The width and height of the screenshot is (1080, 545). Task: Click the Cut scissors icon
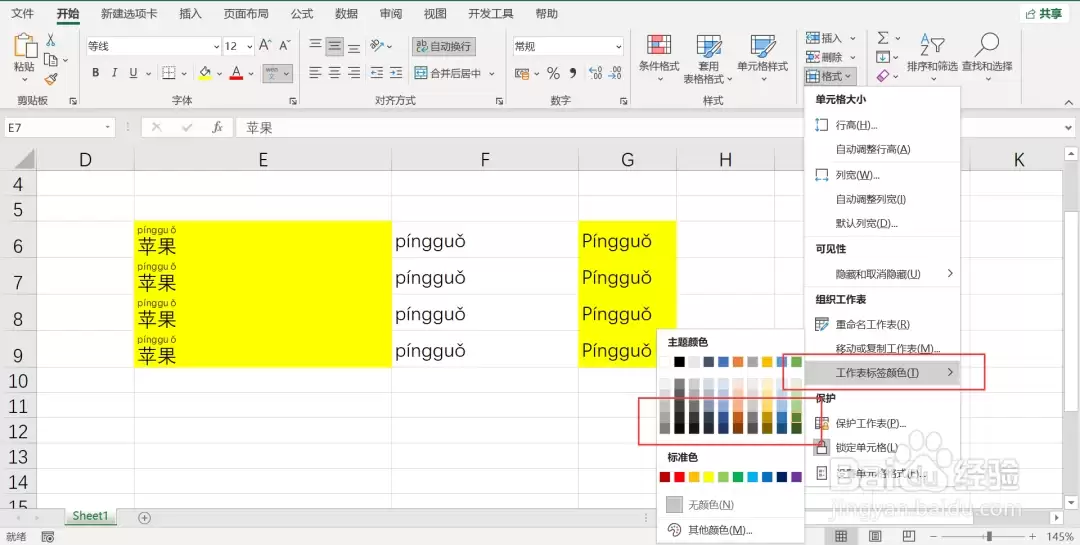click(51, 41)
